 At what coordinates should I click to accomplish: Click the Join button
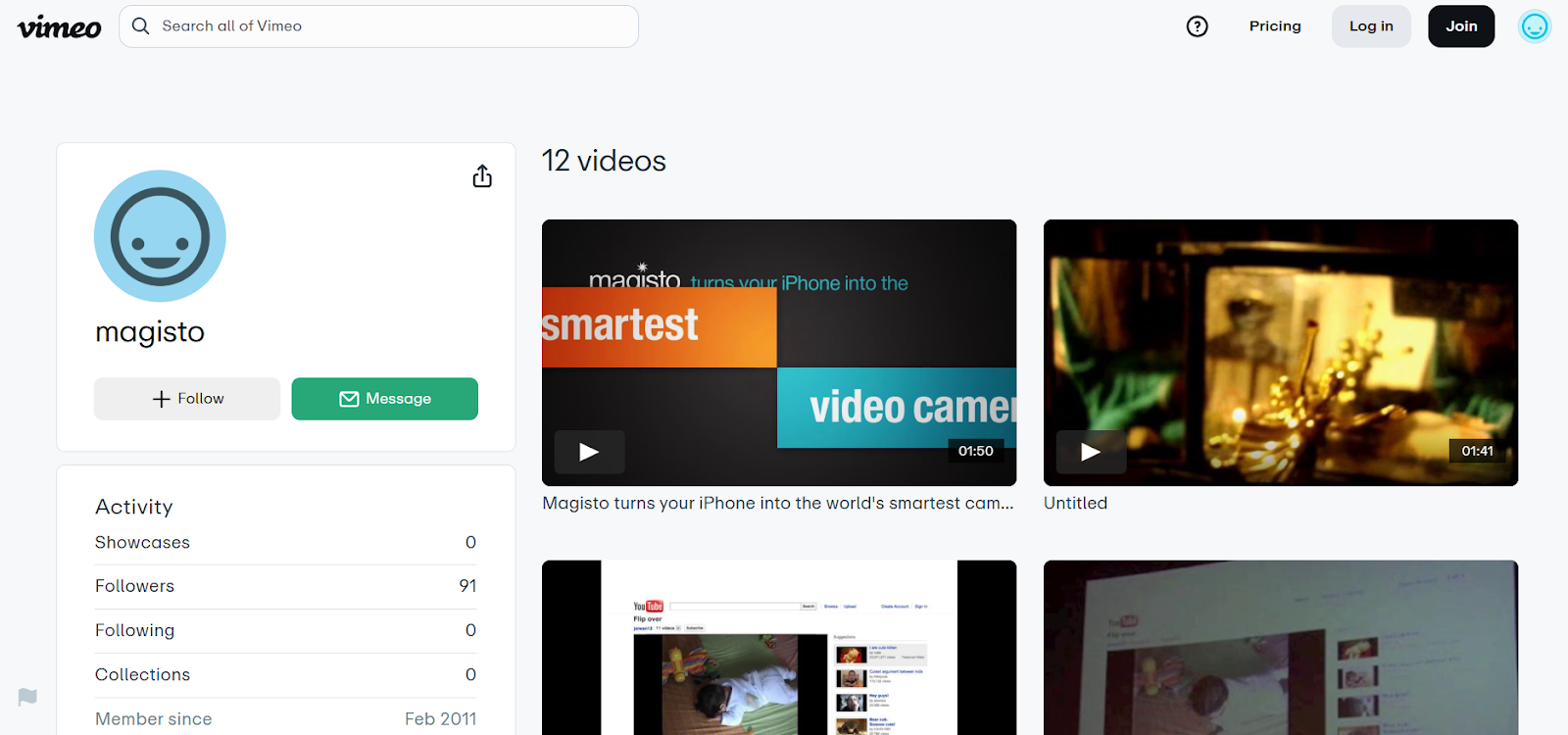pyautogui.click(x=1461, y=26)
